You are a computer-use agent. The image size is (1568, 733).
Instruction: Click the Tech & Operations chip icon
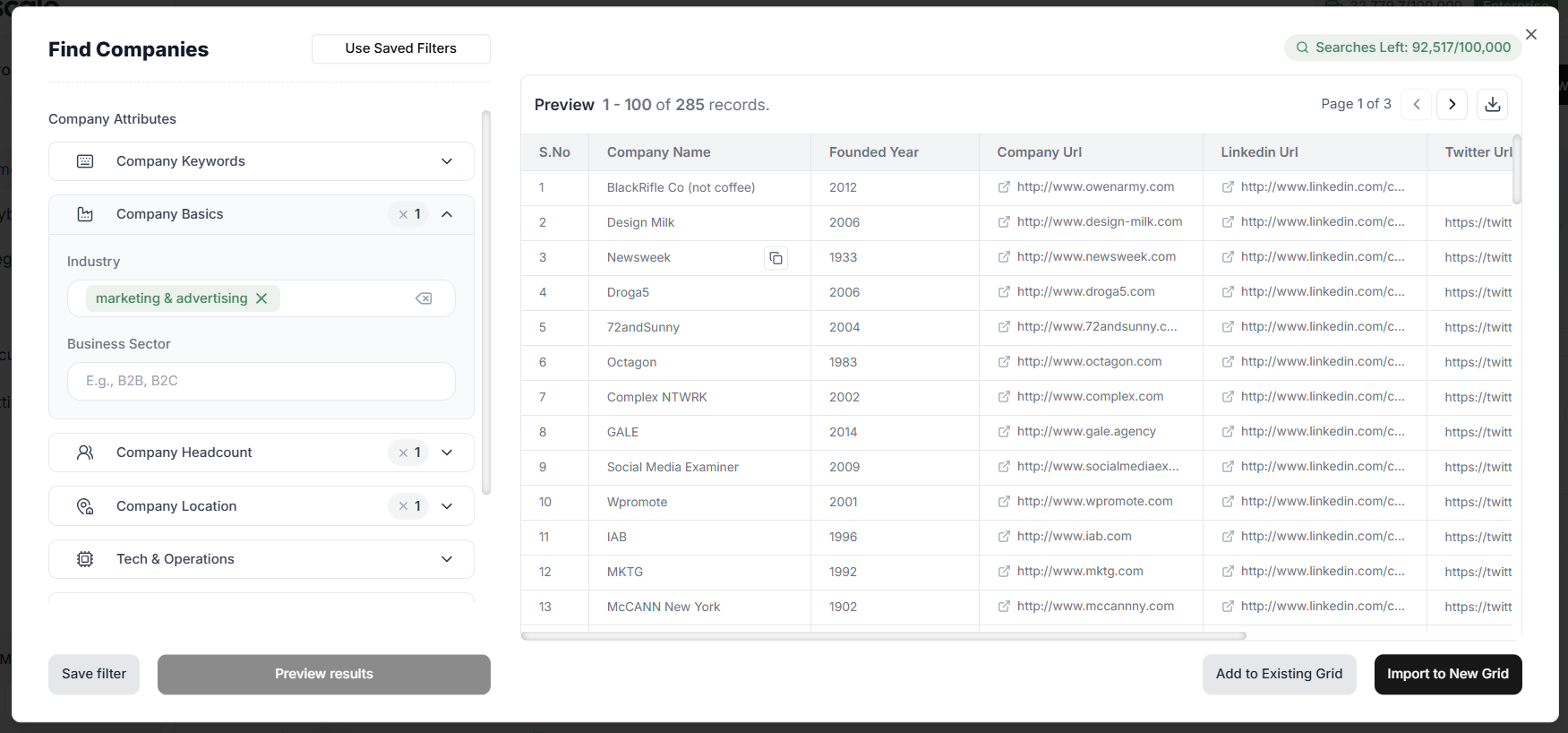point(85,559)
